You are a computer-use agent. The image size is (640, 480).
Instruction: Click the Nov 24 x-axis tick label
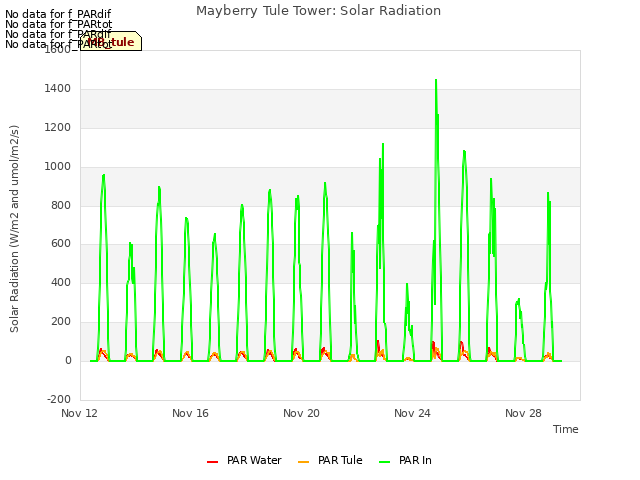(412, 413)
